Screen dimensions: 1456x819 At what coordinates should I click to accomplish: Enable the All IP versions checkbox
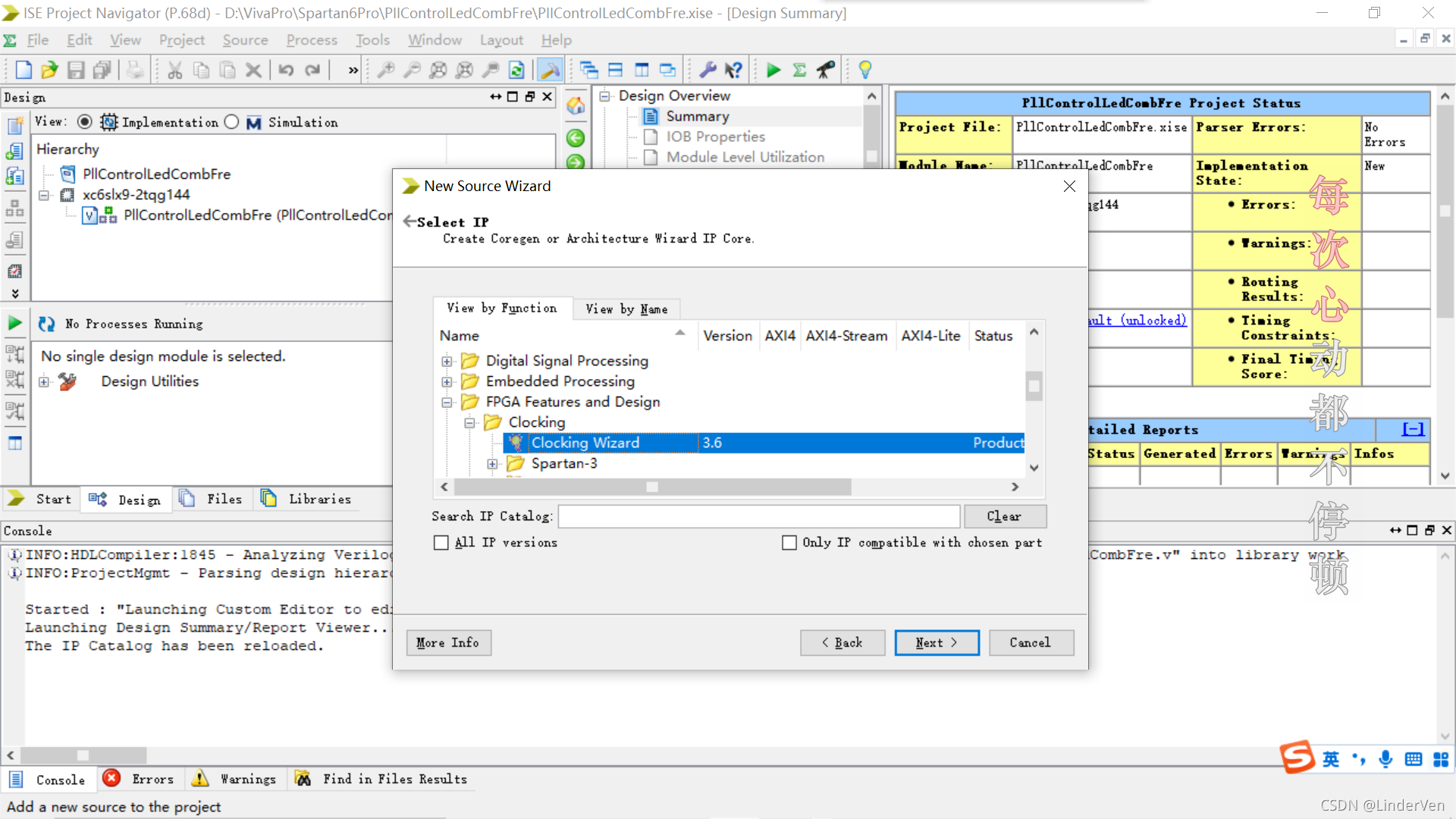(x=441, y=542)
